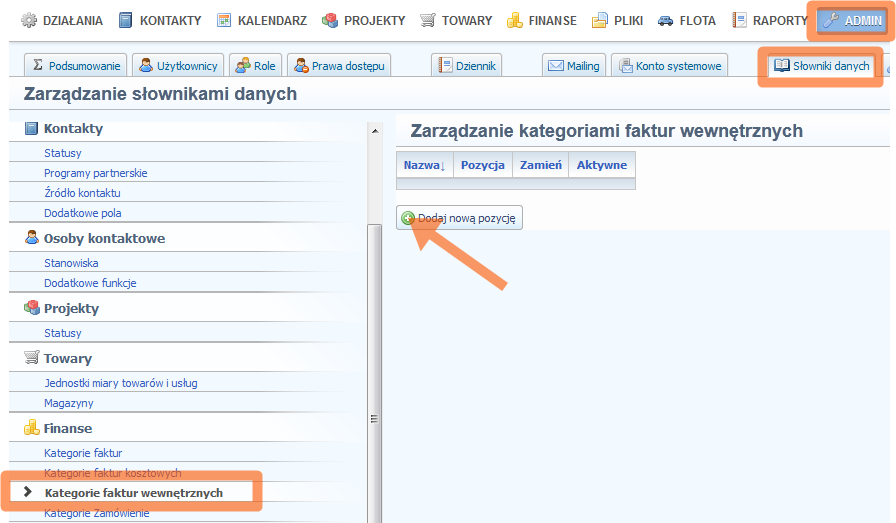Switch to the Użytkownicy tab

[x=178, y=66]
